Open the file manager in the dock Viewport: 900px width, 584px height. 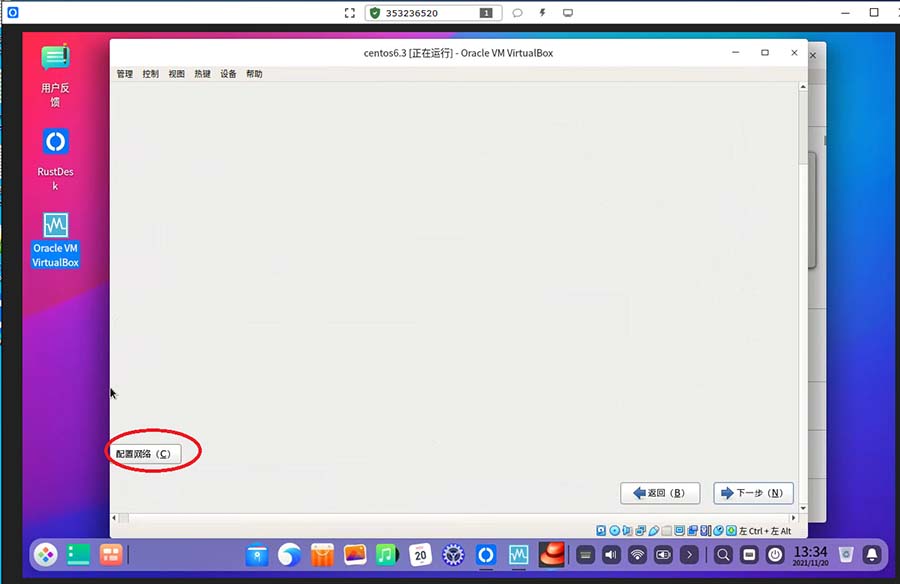(257, 555)
